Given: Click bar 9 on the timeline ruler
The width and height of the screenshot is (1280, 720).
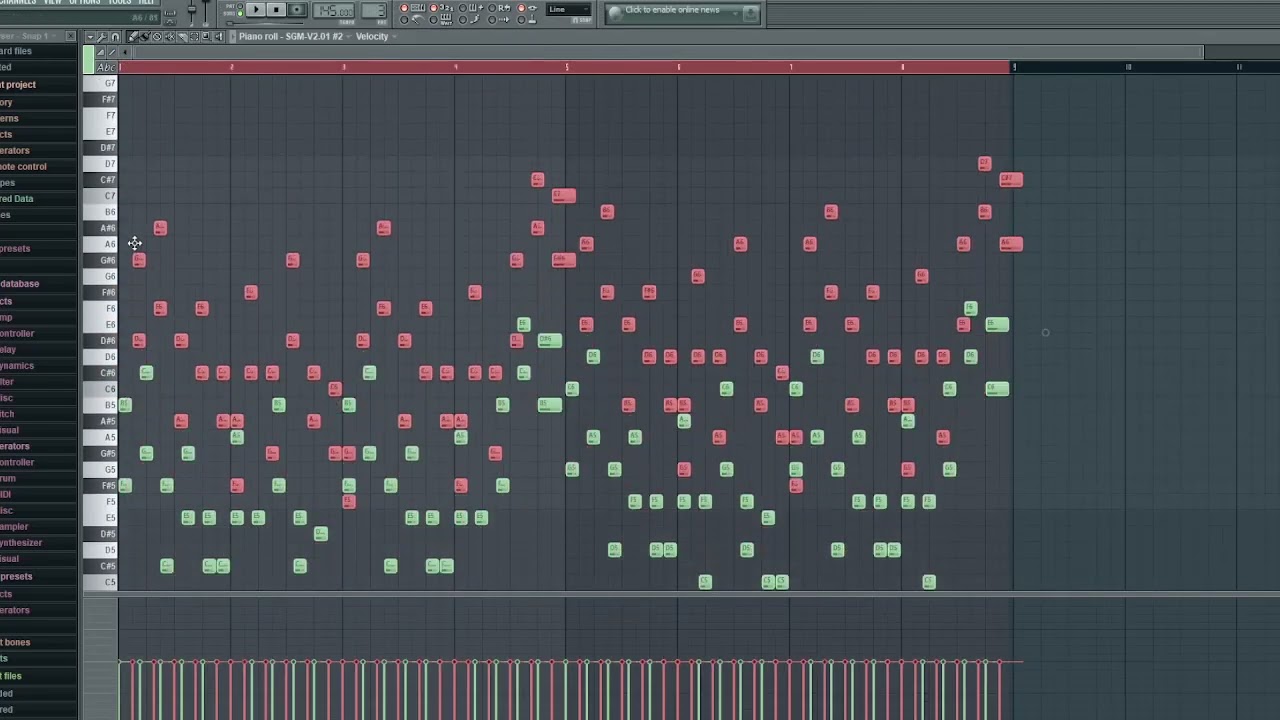Looking at the screenshot, I should tap(1014, 67).
